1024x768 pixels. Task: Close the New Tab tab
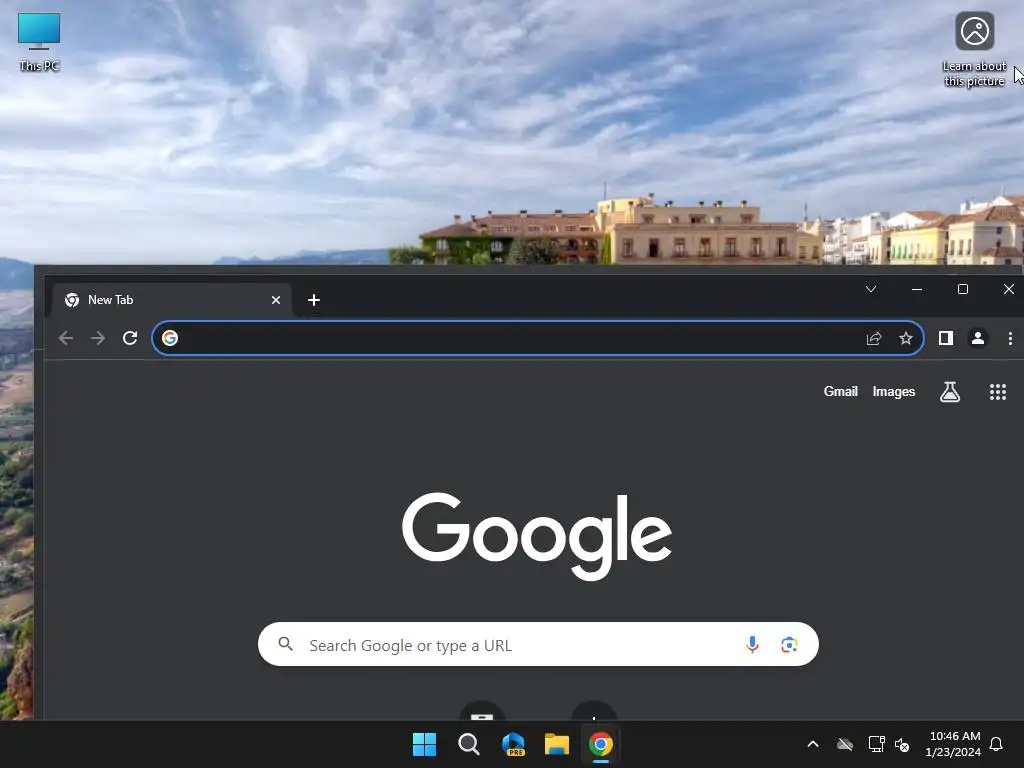pyautogui.click(x=276, y=300)
